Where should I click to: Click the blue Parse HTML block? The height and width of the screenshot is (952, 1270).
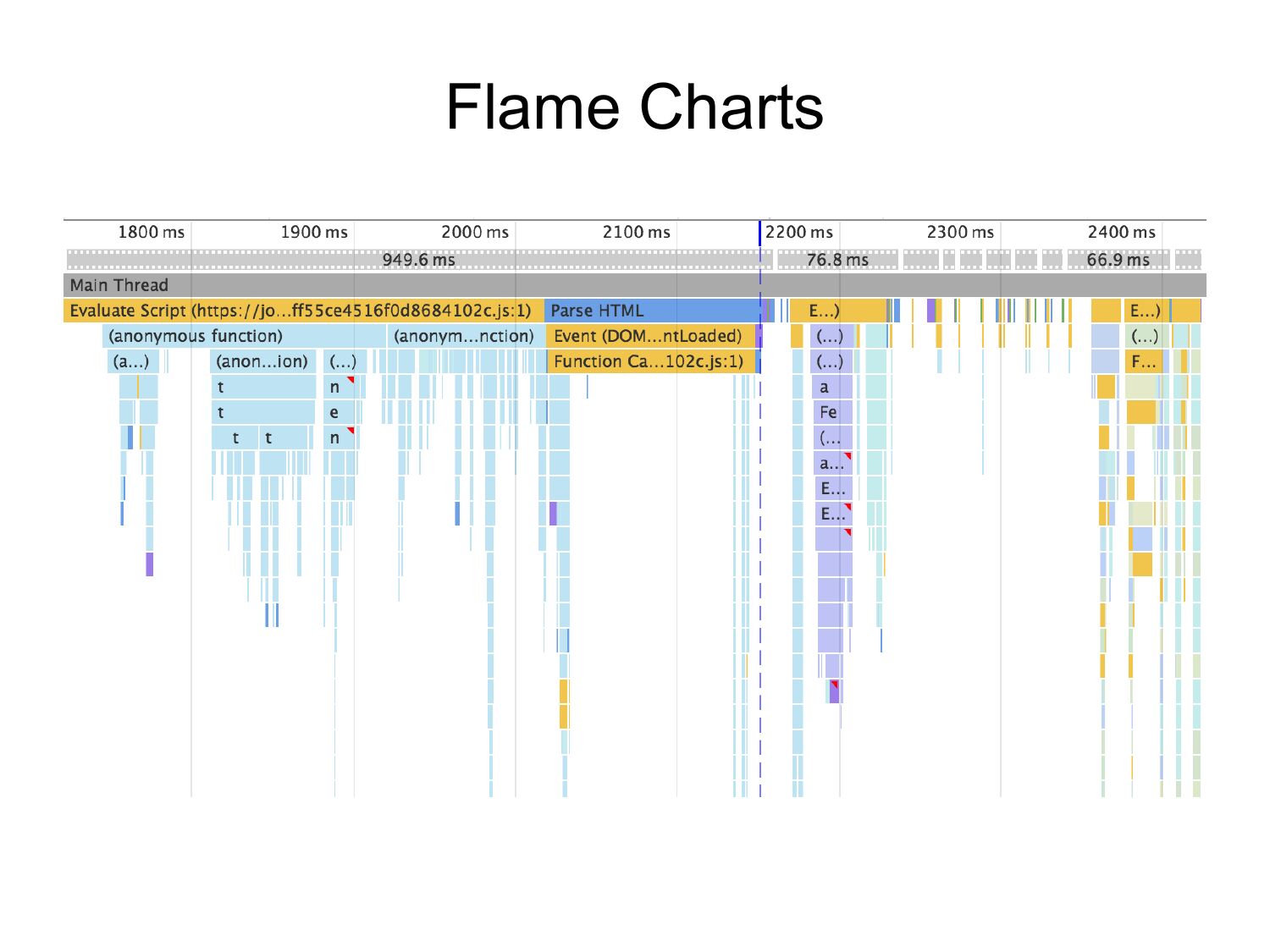pyautogui.click(x=650, y=311)
